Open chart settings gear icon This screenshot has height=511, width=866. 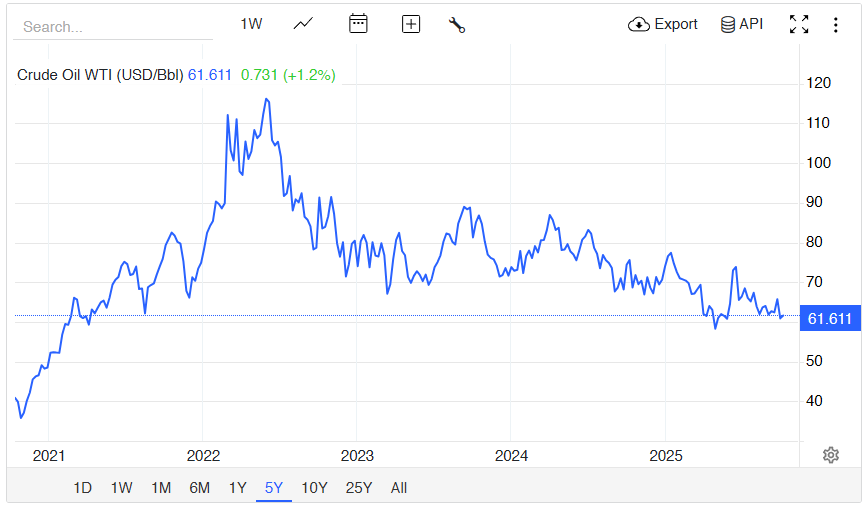tap(830, 455)
